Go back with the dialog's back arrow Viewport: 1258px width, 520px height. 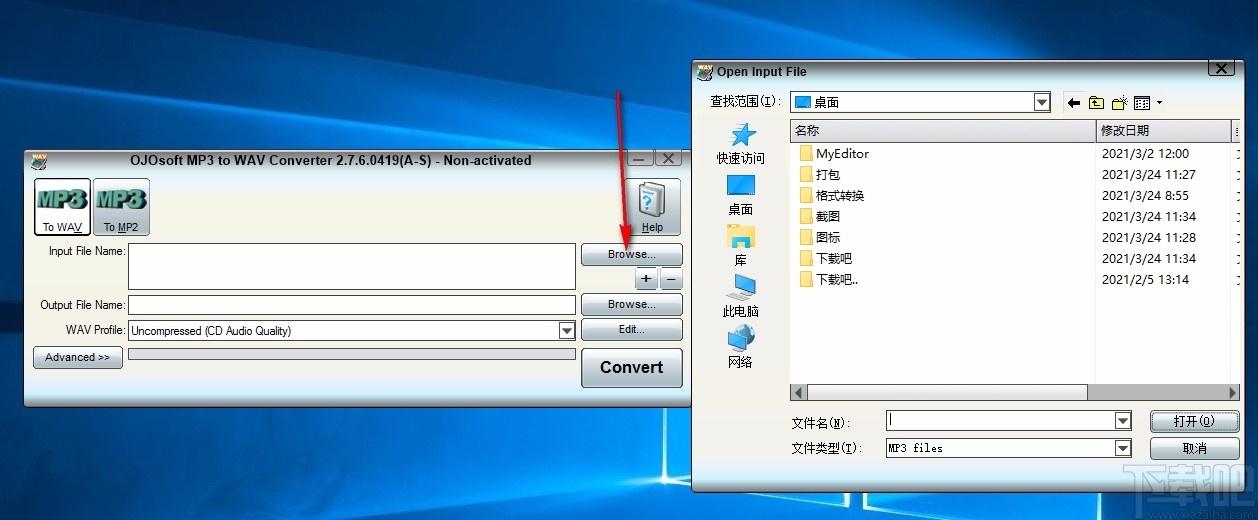coord(1074,102)
